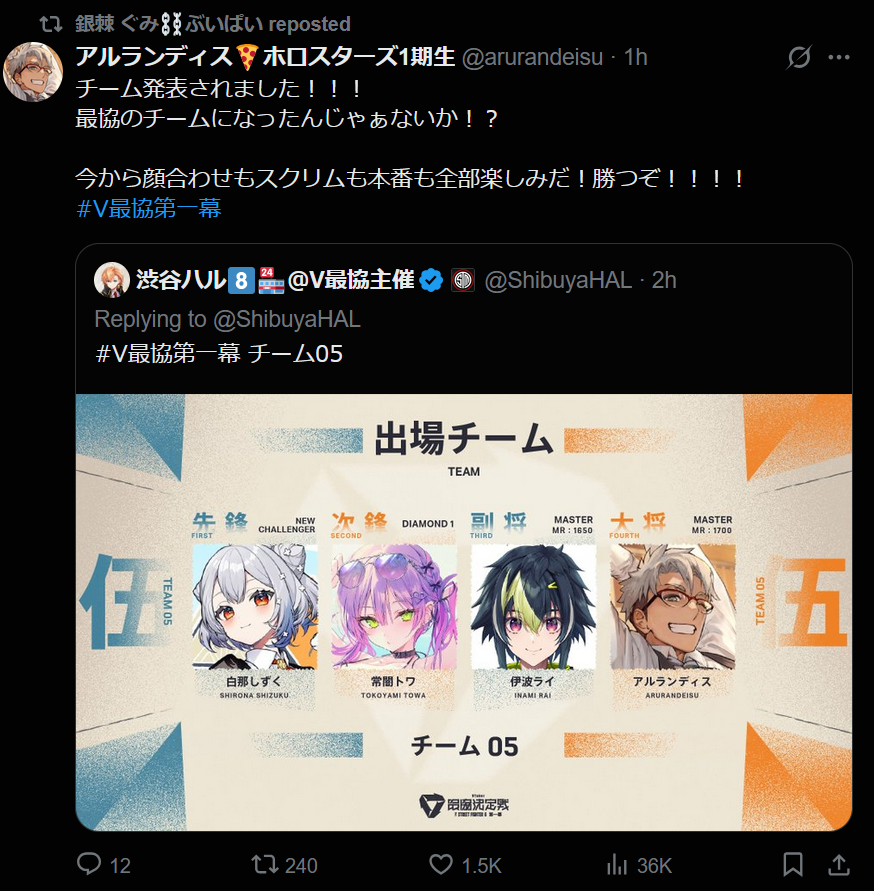Viewport: 874px width, 891px height.
Task: Like the post with the heart icon
Action: pos(441,864)
